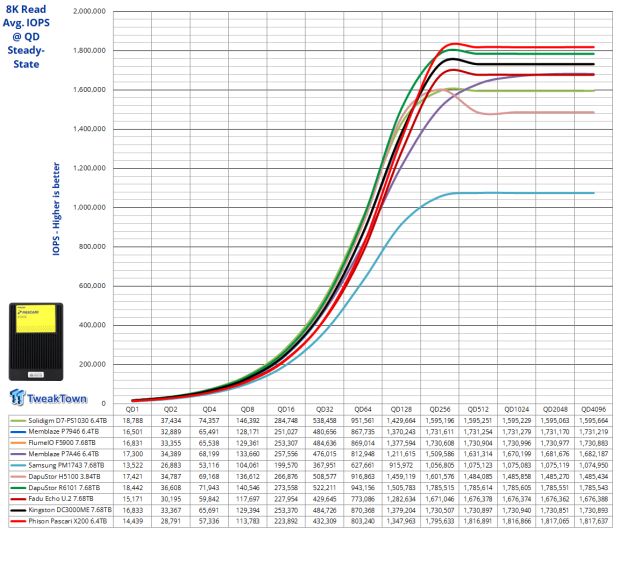
Task: Select Samsung QD128 cell value 915,972
Action: tap(401, 466)
